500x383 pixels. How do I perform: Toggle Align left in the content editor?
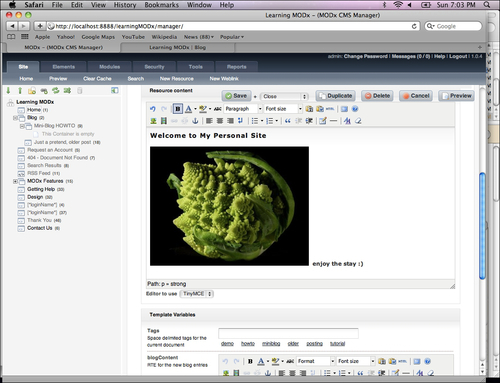tap(209, 121)
